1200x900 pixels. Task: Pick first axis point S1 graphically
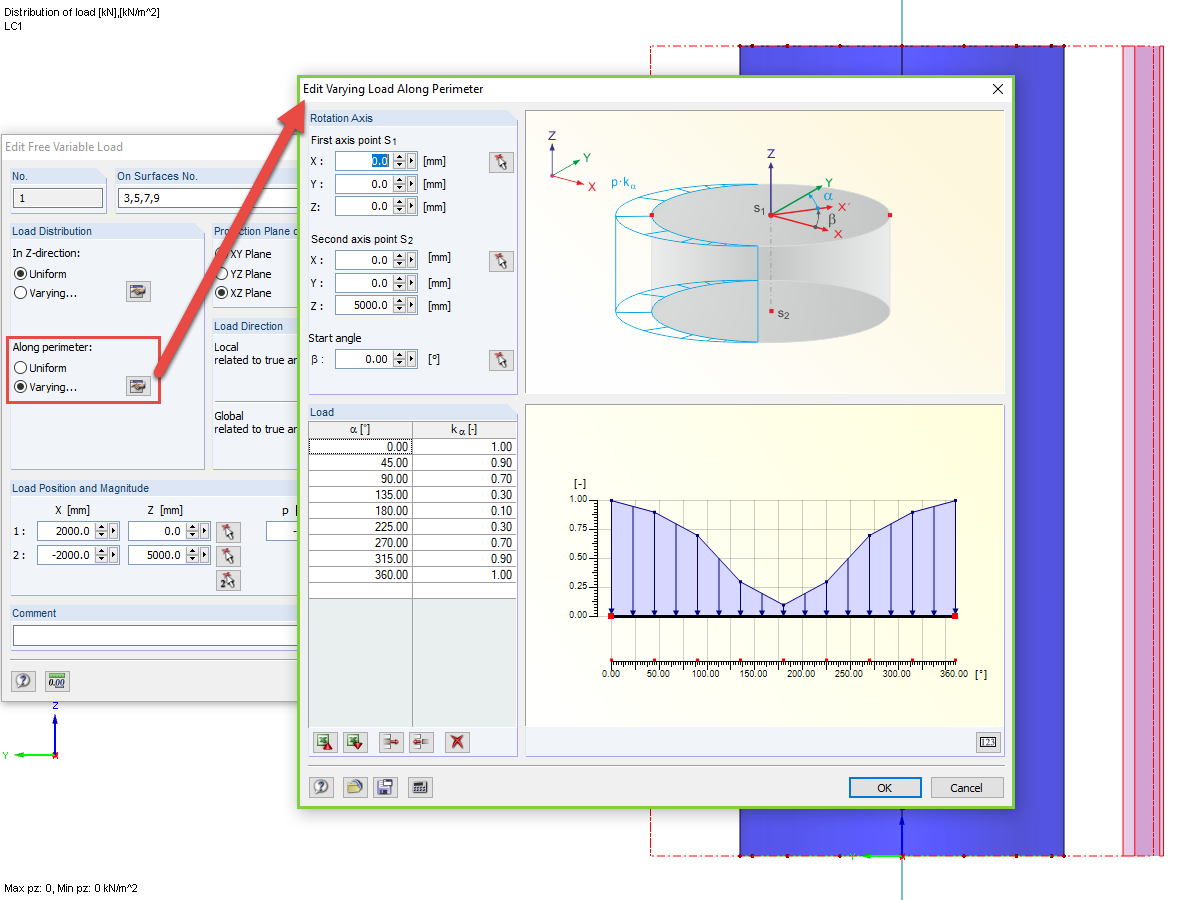501,161
